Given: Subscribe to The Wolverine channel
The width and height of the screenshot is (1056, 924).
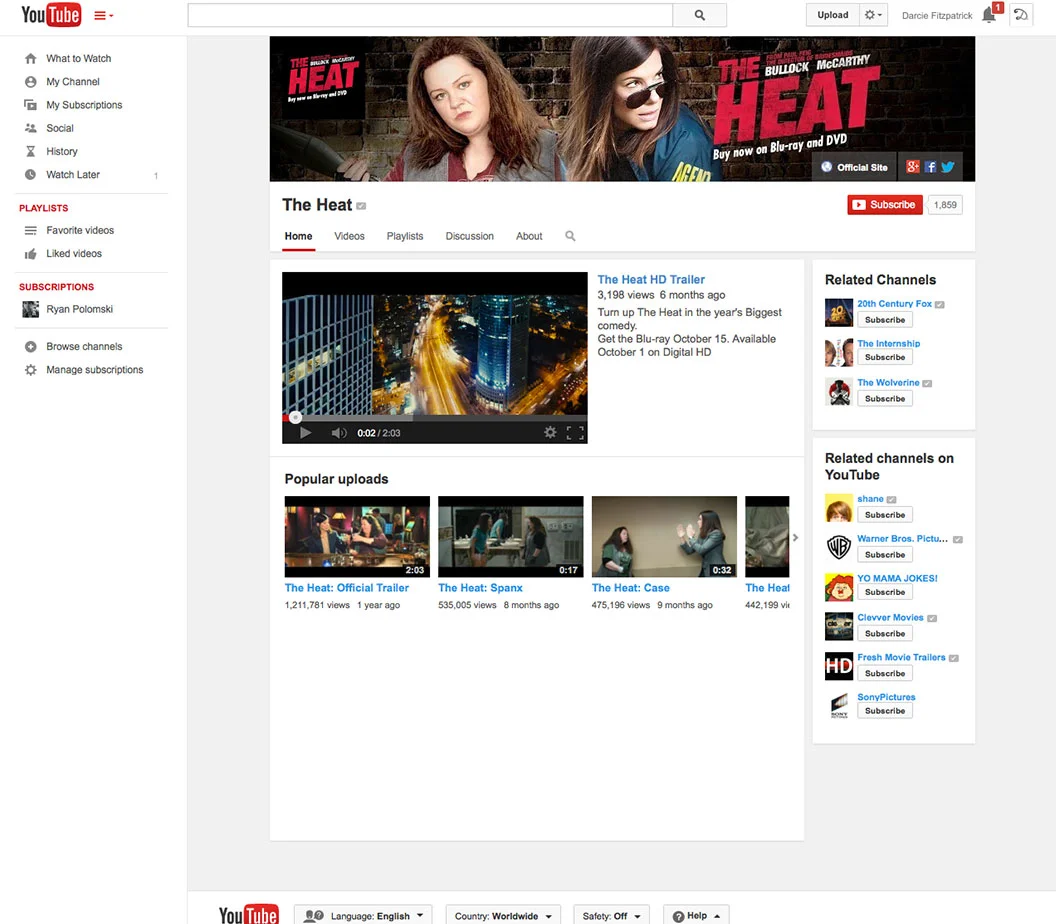Looking at the screenshot, I should (885, 399).
